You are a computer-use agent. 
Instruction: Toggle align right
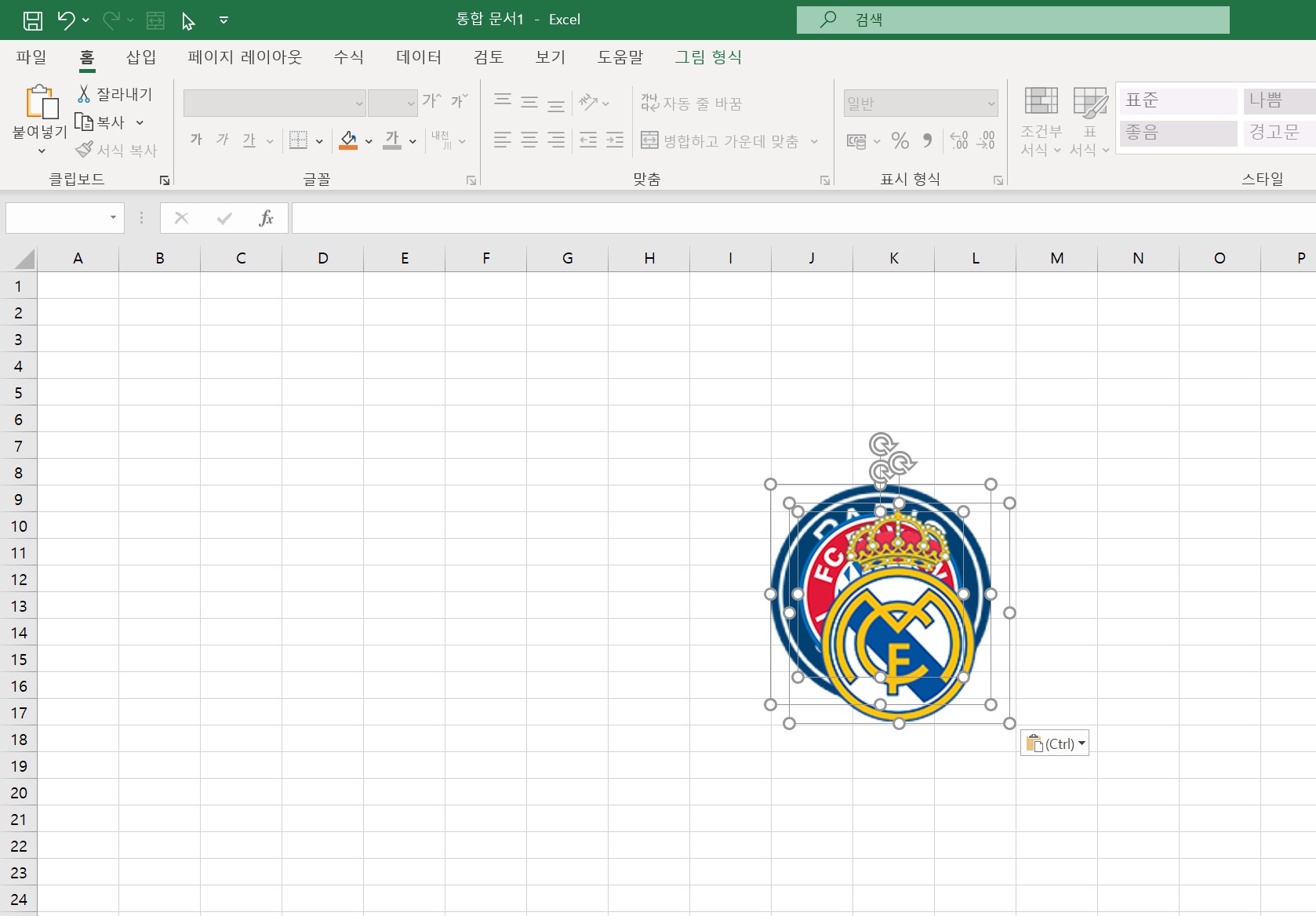tap(556, 140)
